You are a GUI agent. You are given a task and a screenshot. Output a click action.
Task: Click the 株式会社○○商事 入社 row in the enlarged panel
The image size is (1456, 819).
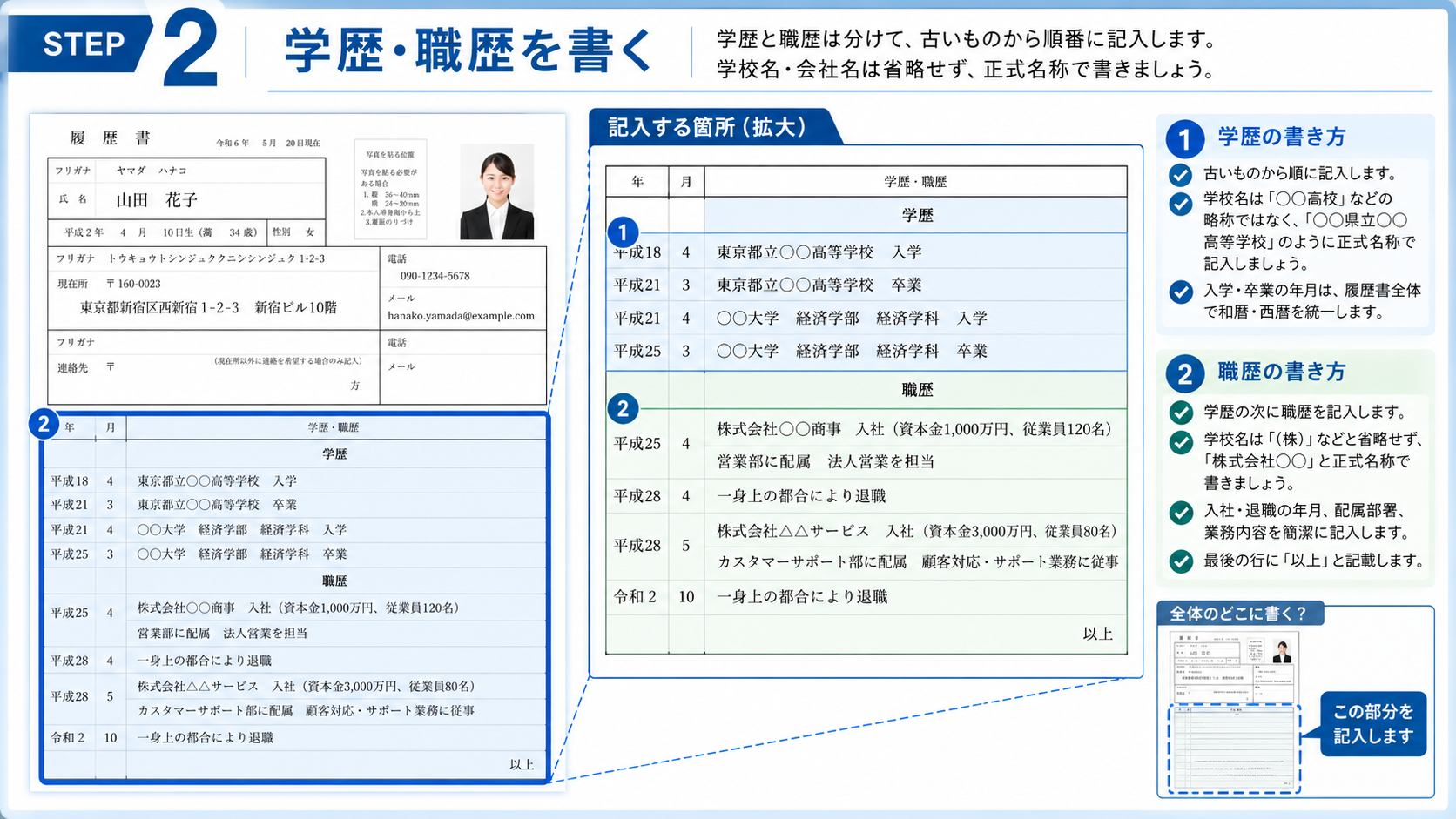[916, 429]
